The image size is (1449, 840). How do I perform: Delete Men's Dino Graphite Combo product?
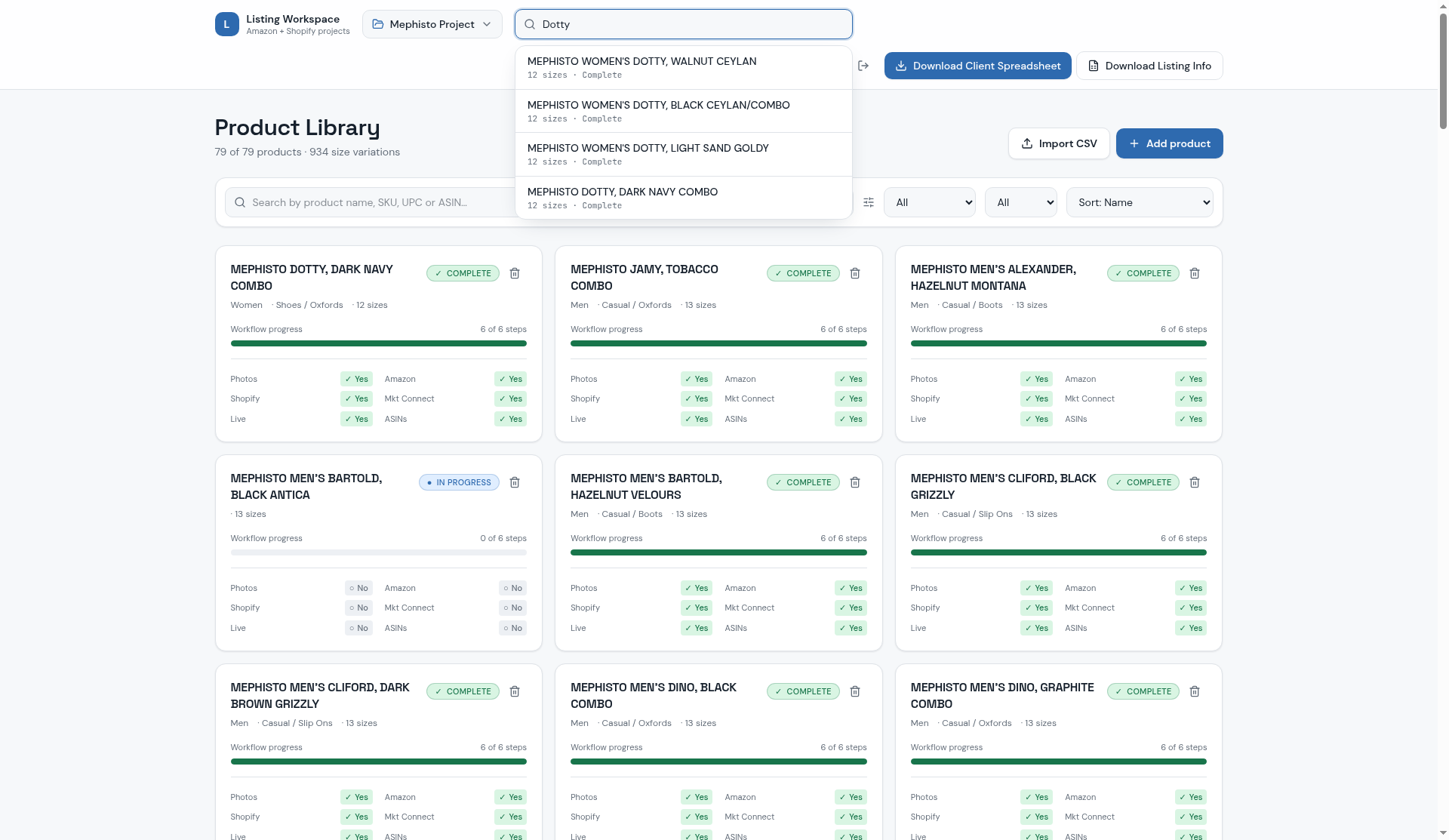click(1195, 691)
